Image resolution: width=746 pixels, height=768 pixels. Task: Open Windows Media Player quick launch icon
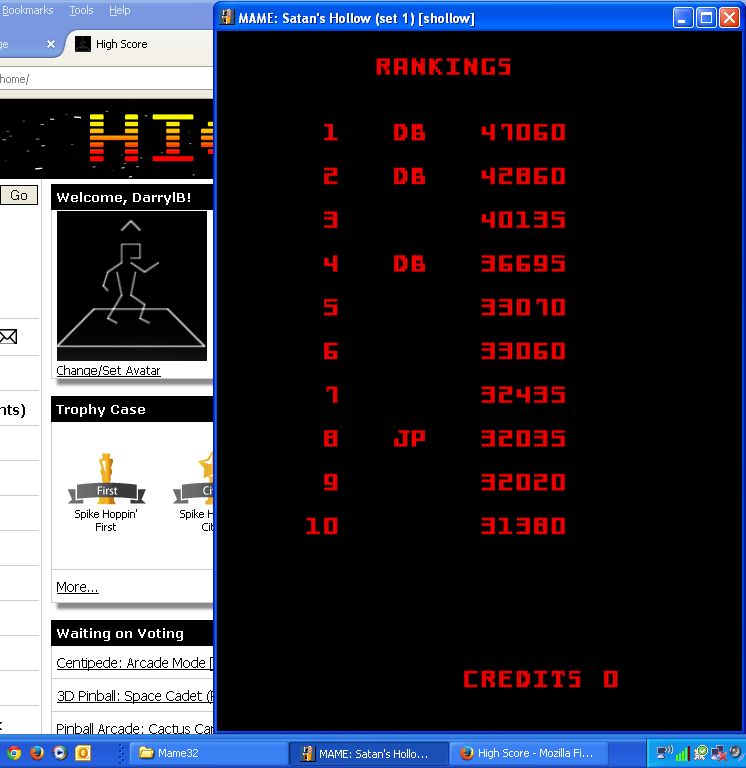tap(60, 753)
